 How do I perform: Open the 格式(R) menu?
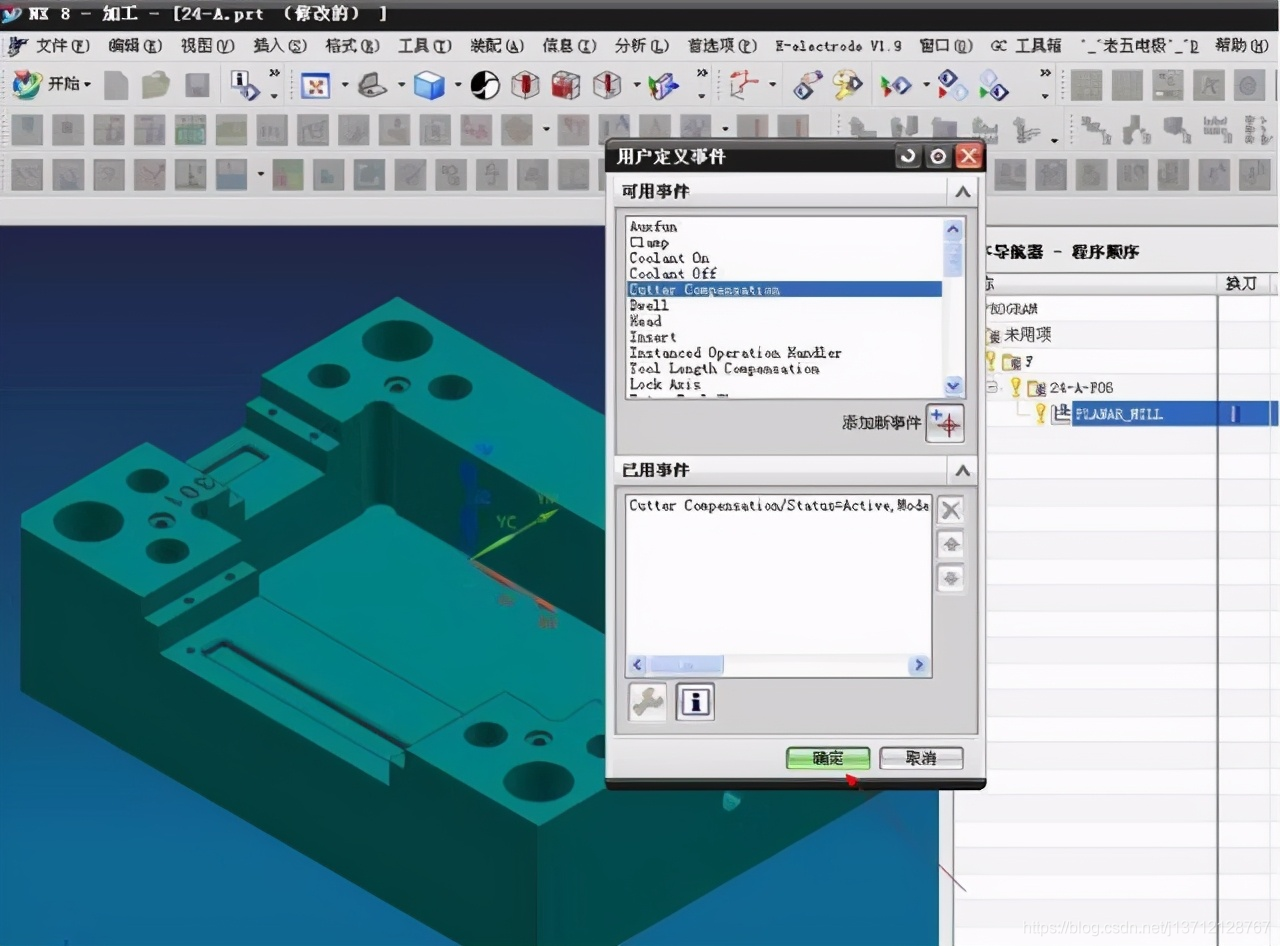pyautogui.click(x=352, y=46)
